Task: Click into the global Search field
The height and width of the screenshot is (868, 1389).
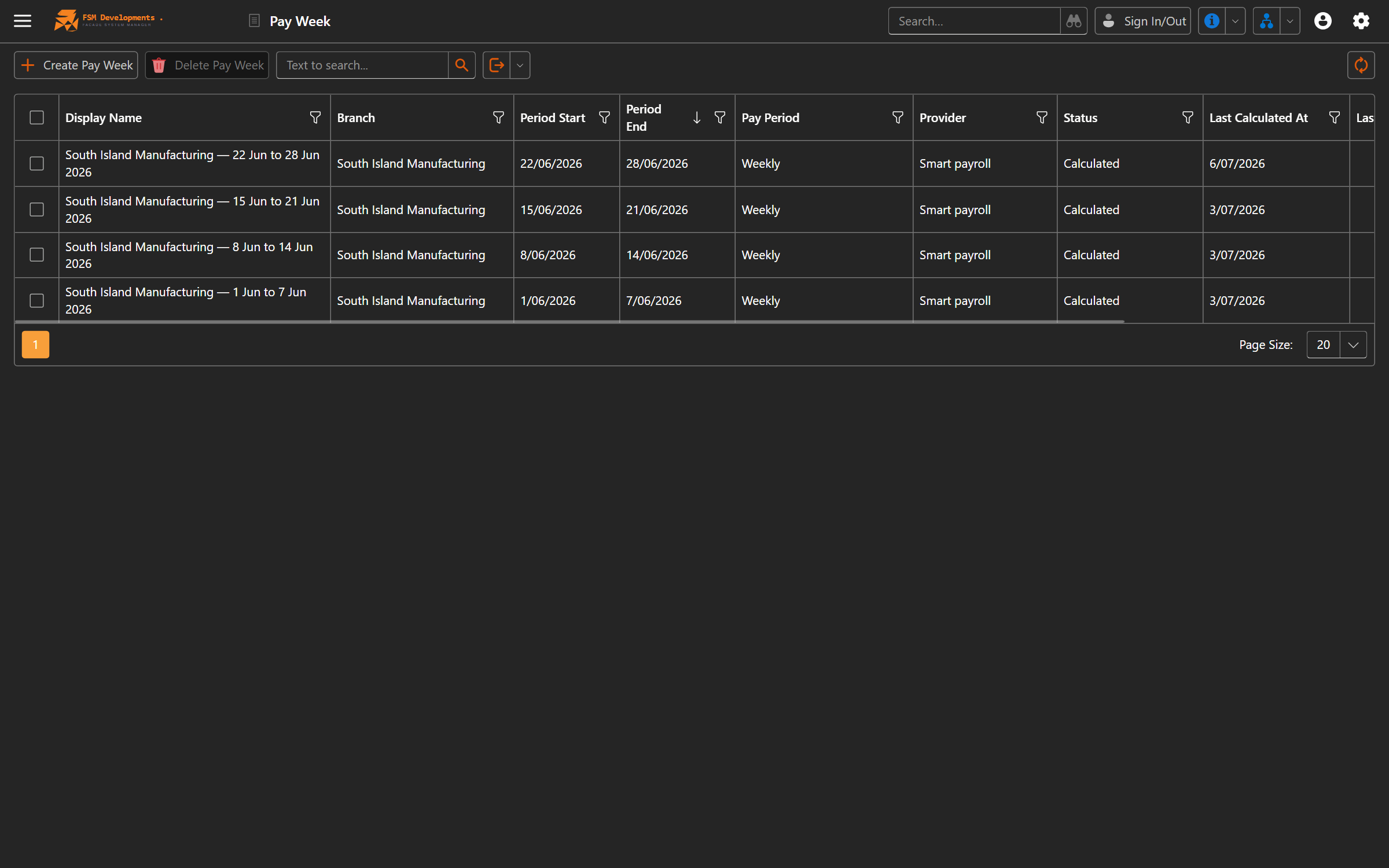Action: click(x=975, y=21)
